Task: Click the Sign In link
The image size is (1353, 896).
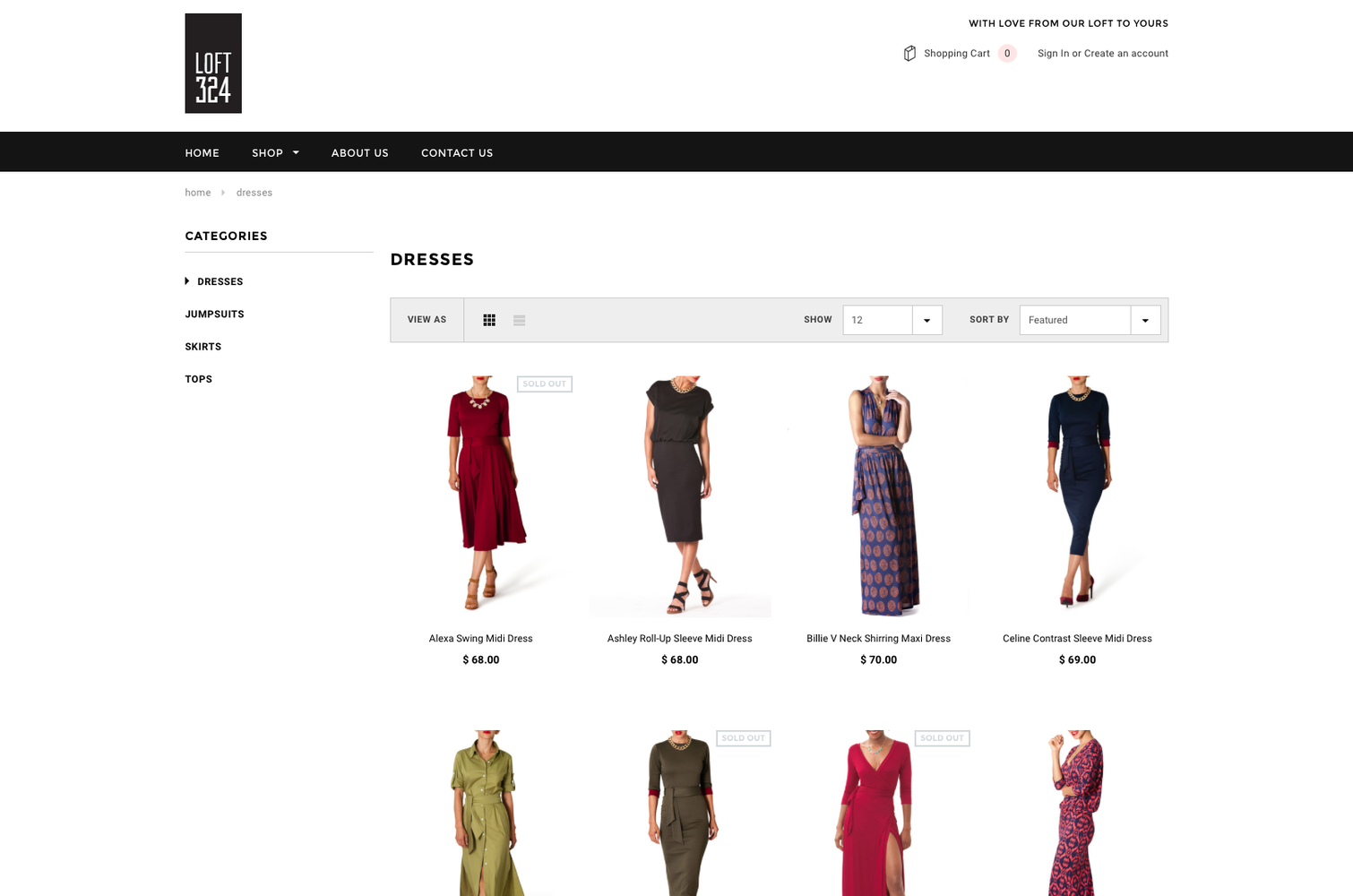Action: tap(1053, 54)
